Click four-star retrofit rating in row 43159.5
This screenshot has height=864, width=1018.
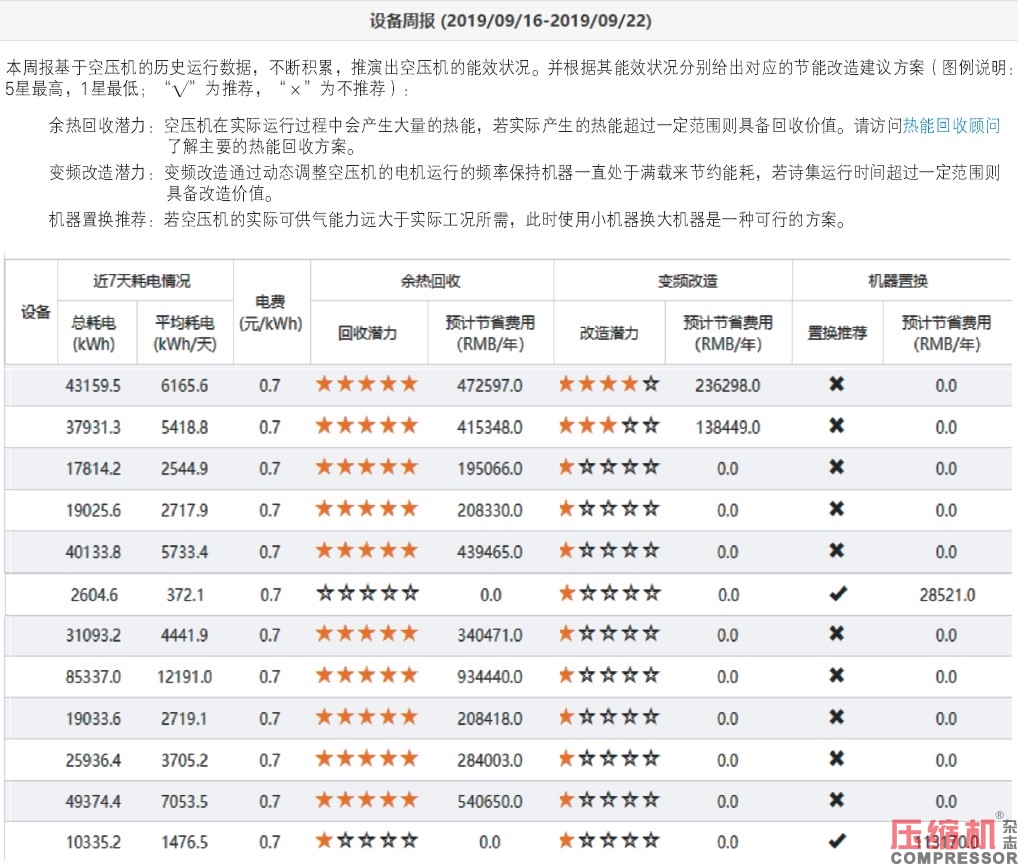(609, 384)
